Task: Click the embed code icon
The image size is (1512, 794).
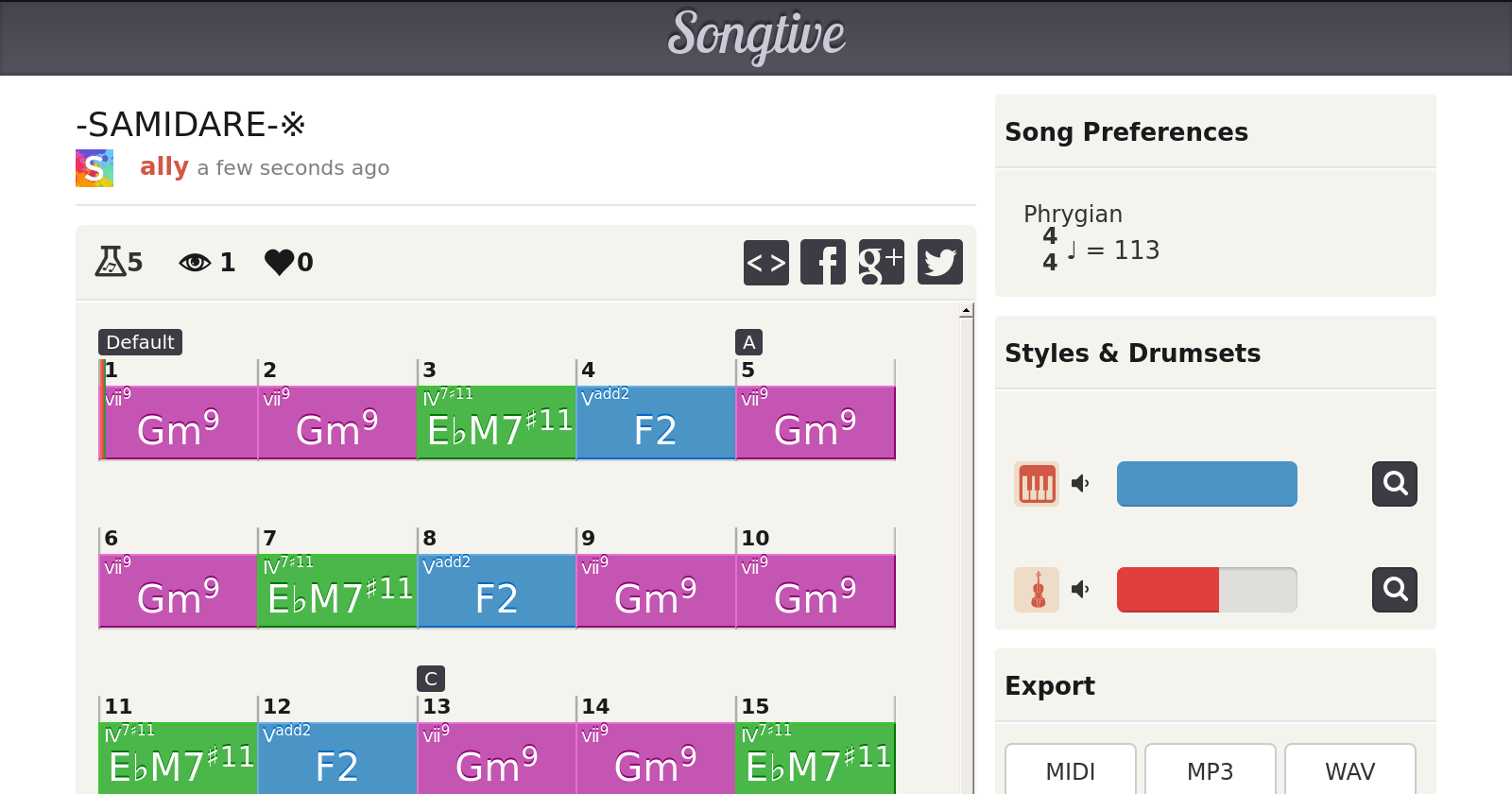Action: tap(765, 262)
